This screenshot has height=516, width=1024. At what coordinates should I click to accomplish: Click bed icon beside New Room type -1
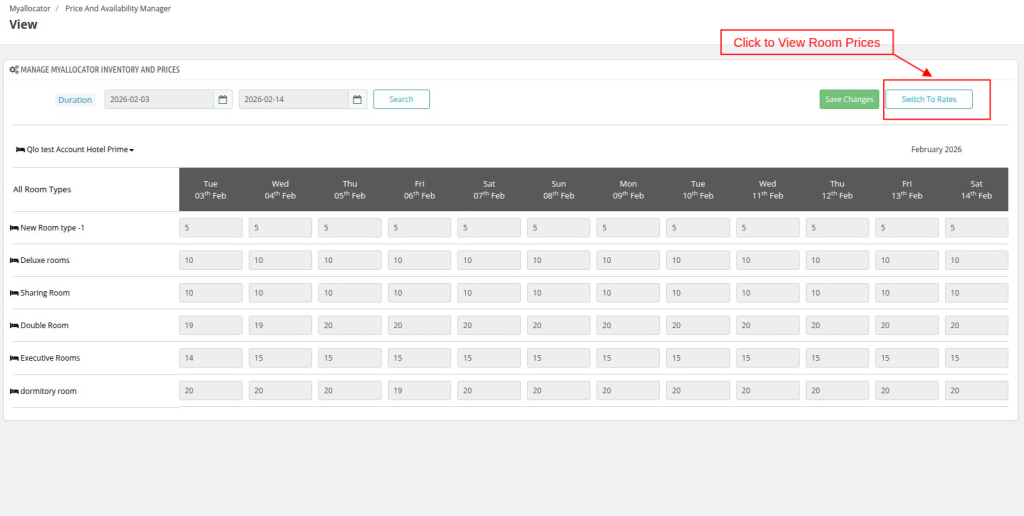click(x=14, y=228)
